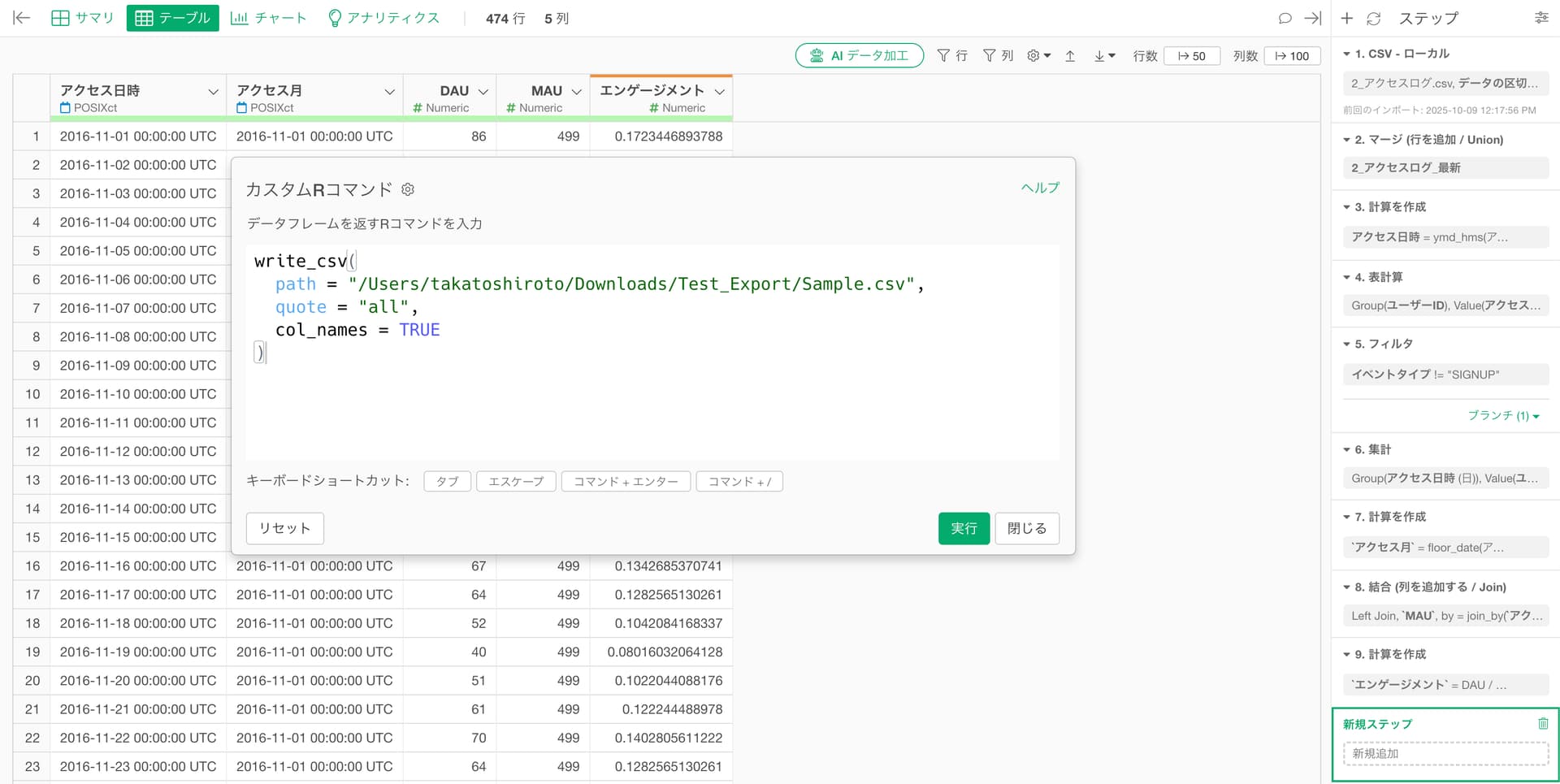The height and width of the screenshot is (784, 1560).
Task: Open エンゲージメント column dropdown menu
Action: tap(719, 91)
